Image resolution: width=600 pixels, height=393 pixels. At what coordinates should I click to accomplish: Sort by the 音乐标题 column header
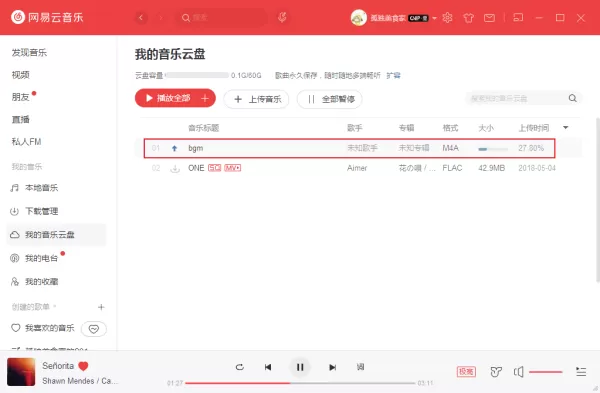pos(204,128)
